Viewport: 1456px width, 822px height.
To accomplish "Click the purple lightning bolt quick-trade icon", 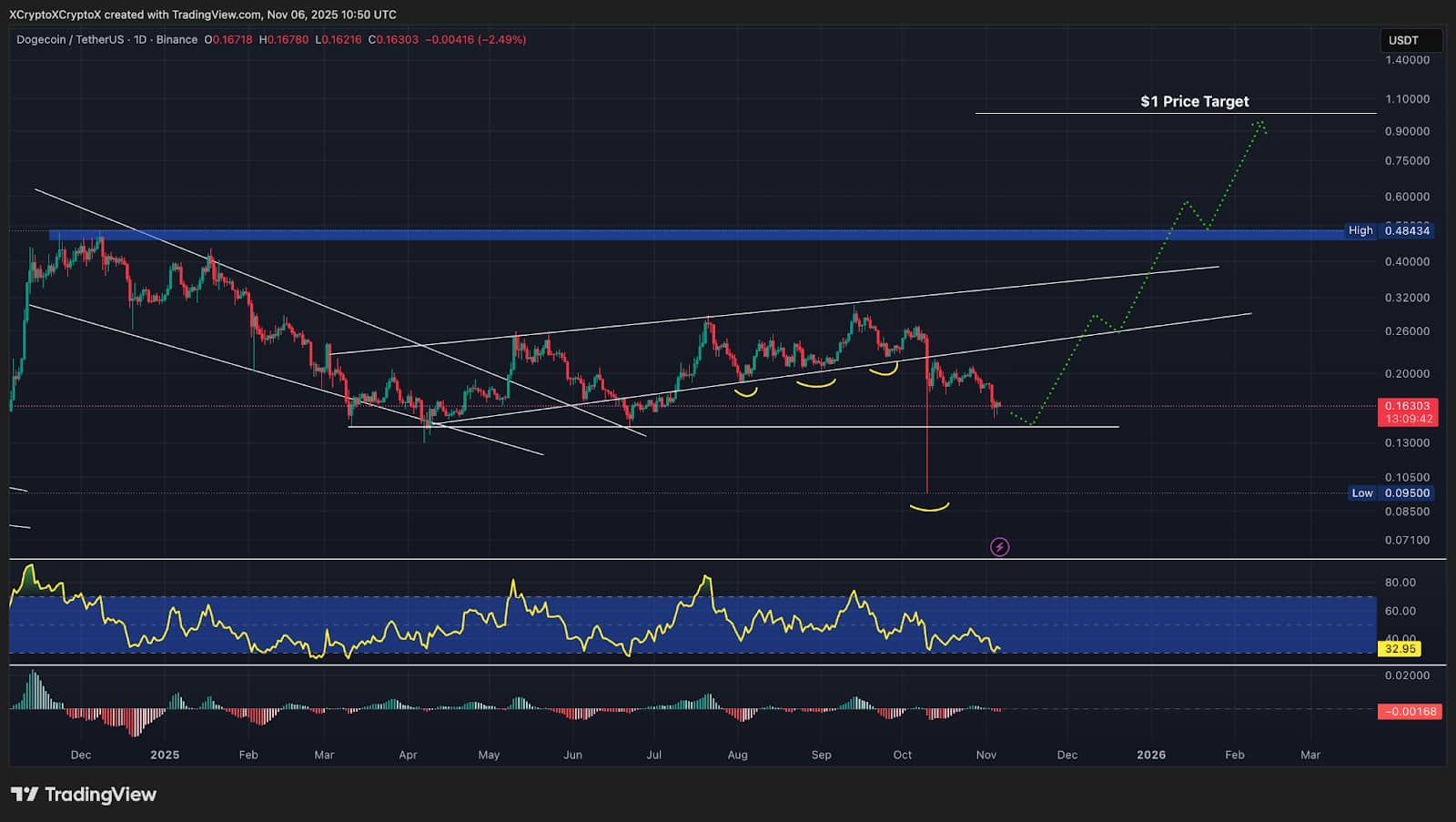I will coord(998,546).
